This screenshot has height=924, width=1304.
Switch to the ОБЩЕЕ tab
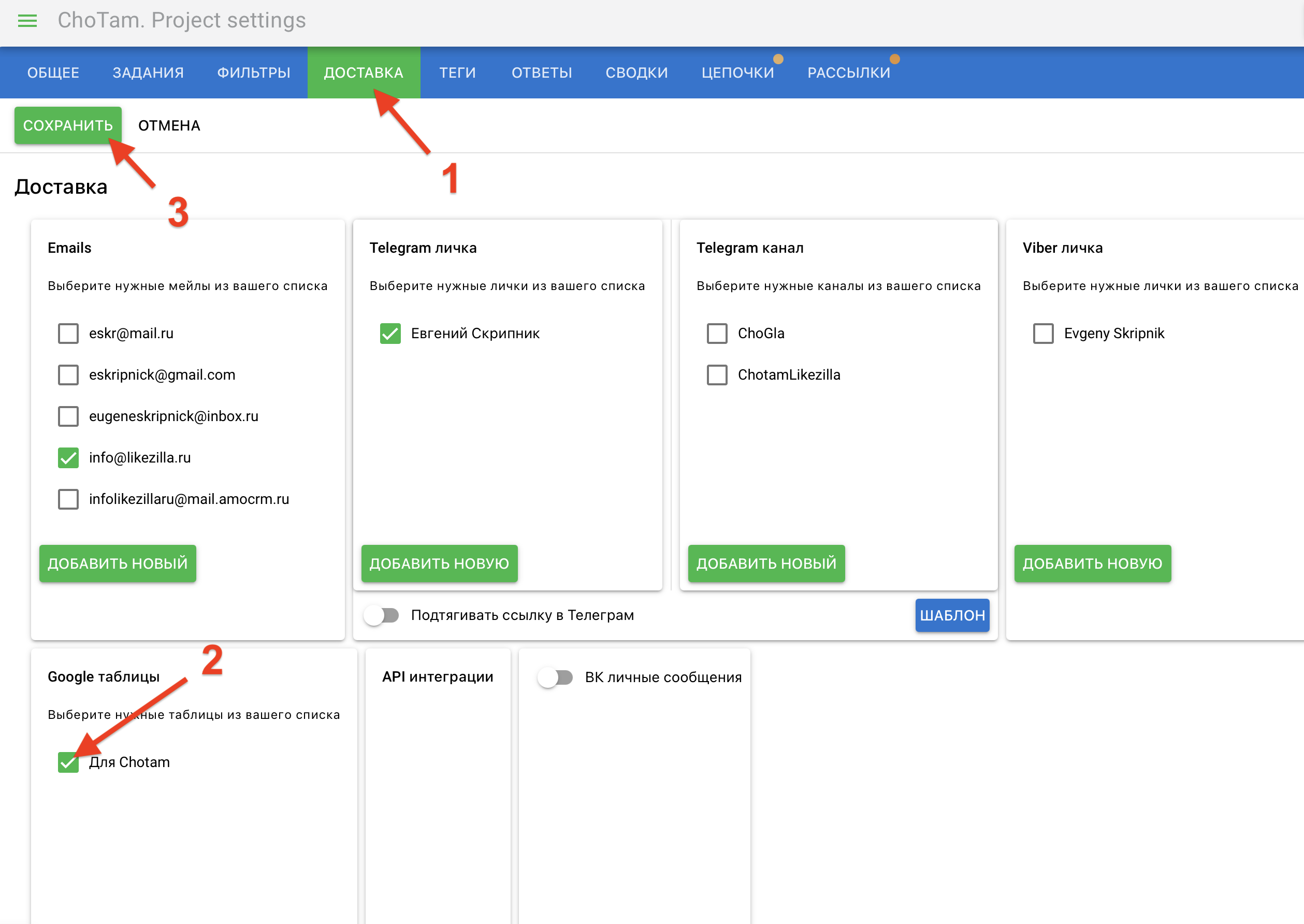(53, 73)
